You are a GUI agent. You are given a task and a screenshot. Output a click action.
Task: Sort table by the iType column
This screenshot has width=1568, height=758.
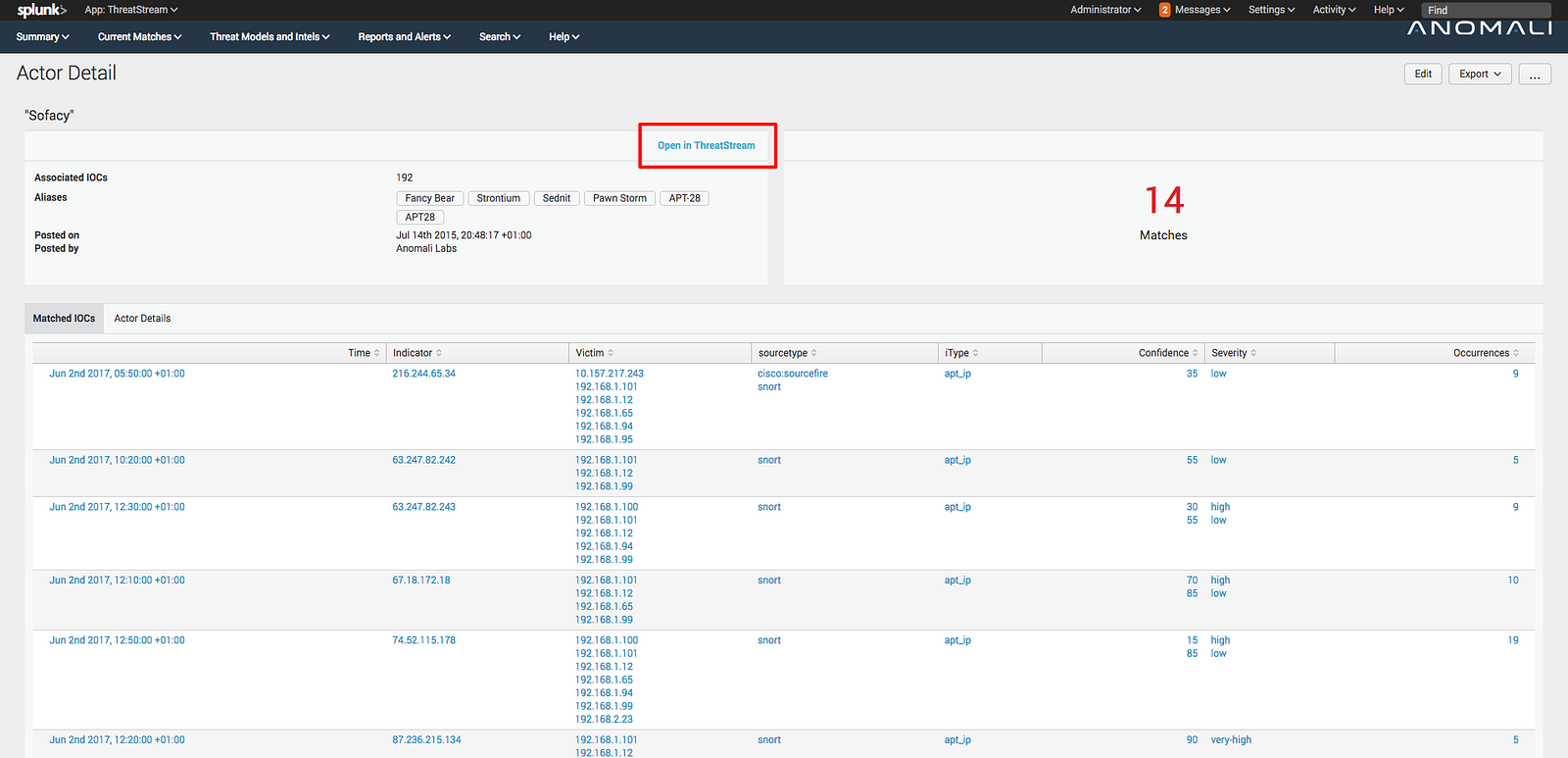click(x=961, y=353)
